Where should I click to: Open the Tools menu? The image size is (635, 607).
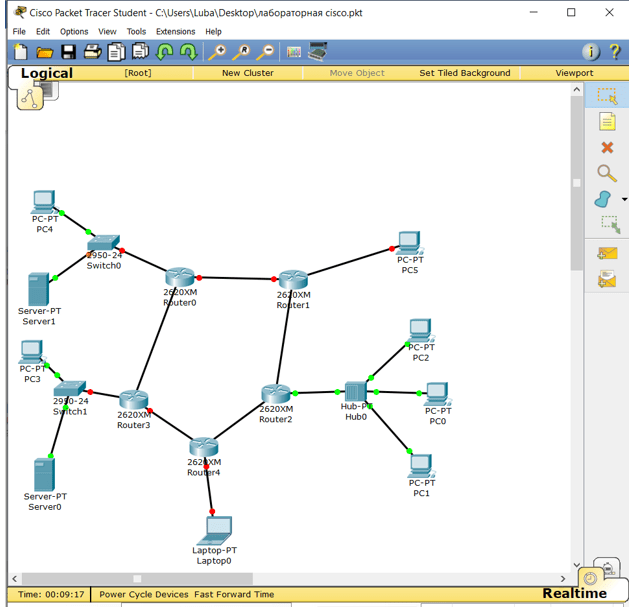click(x=136, y=32)
